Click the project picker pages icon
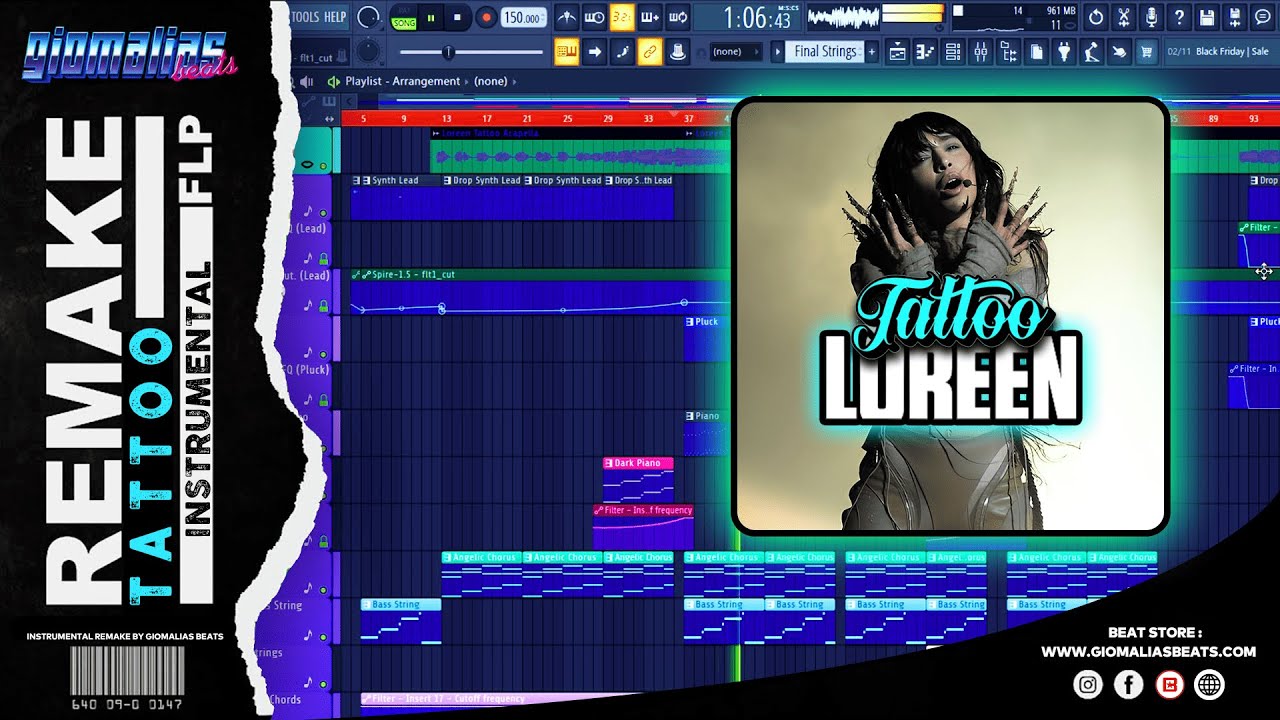 click(1037, 51)
